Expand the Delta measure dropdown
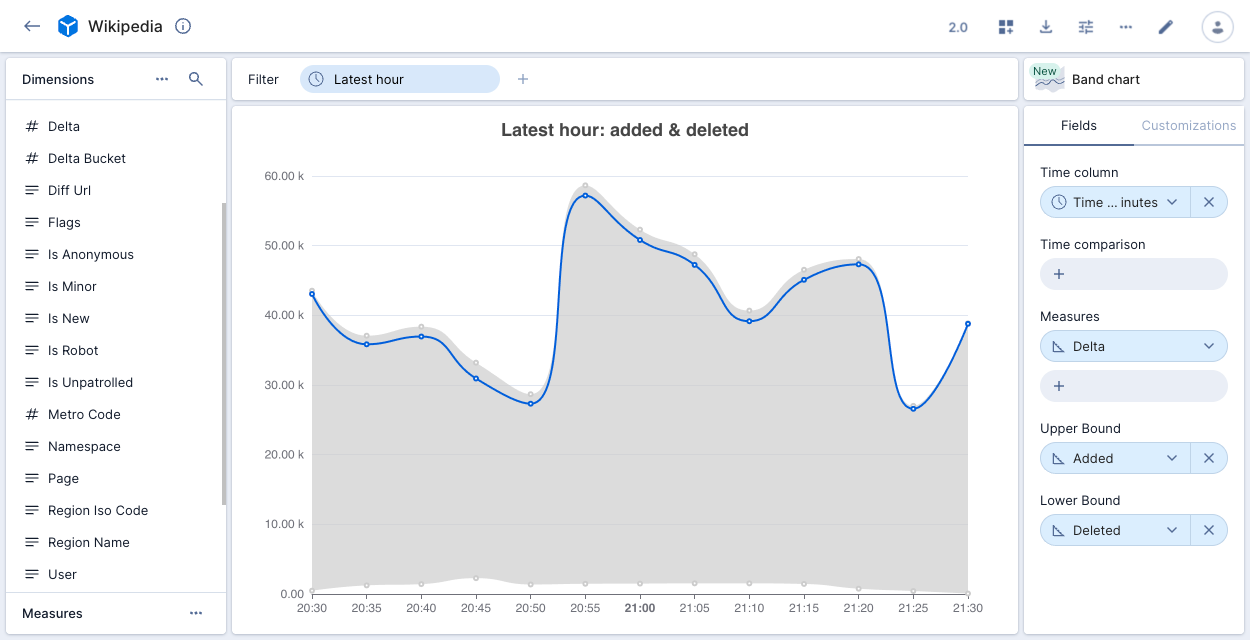Viewport: 1250px width, 640px height. click(1209, 346)
